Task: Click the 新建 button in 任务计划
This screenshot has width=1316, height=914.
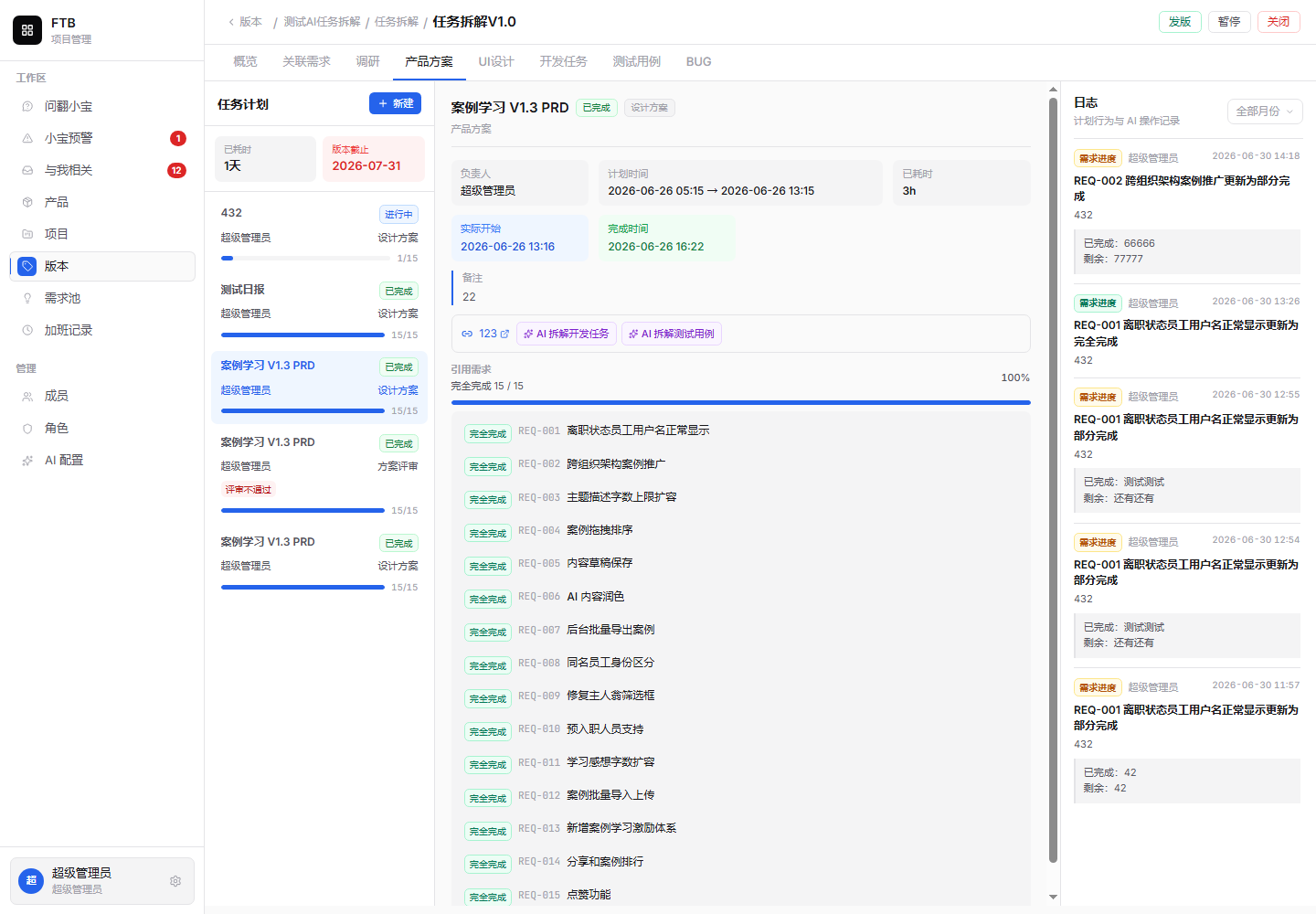Action: point(395,104)
